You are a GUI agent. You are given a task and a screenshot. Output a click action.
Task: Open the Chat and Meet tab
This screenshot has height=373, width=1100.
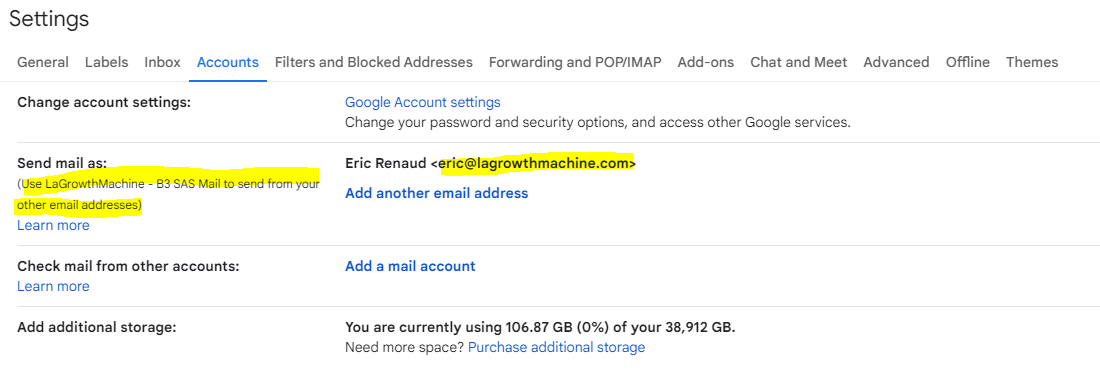(799, 62)
